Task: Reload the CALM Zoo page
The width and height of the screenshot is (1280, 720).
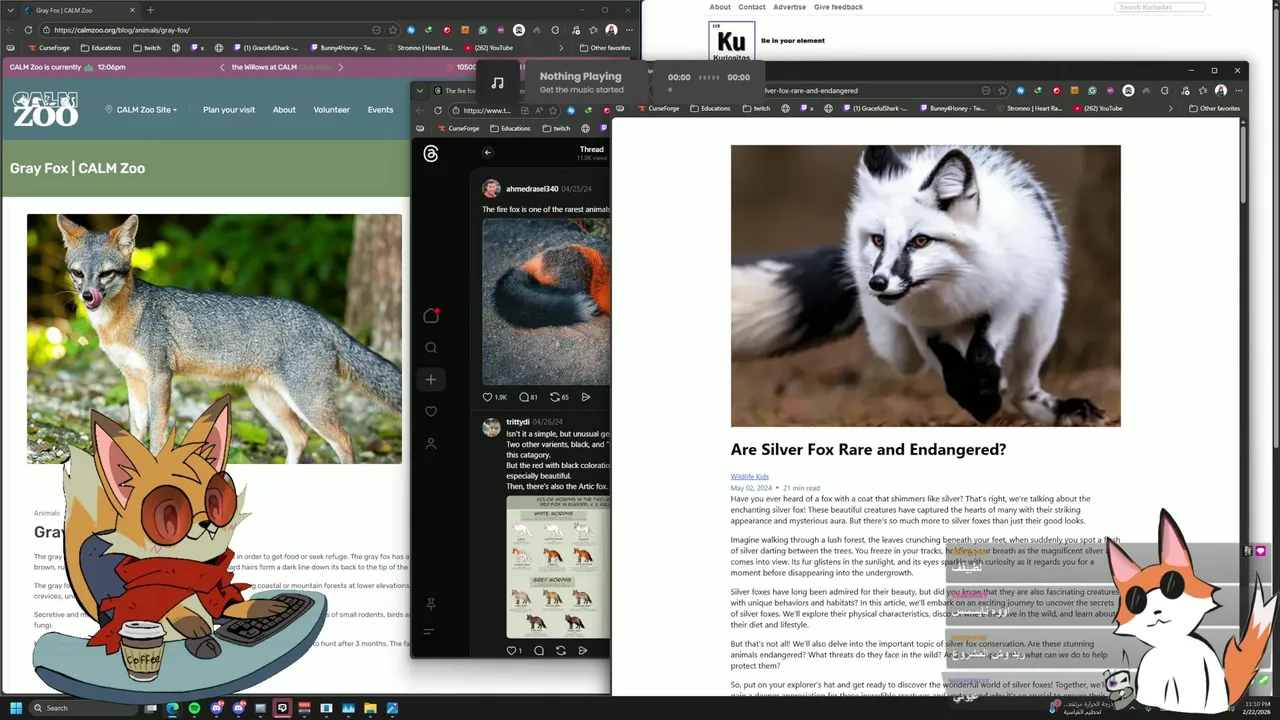Action: point(28,30)
